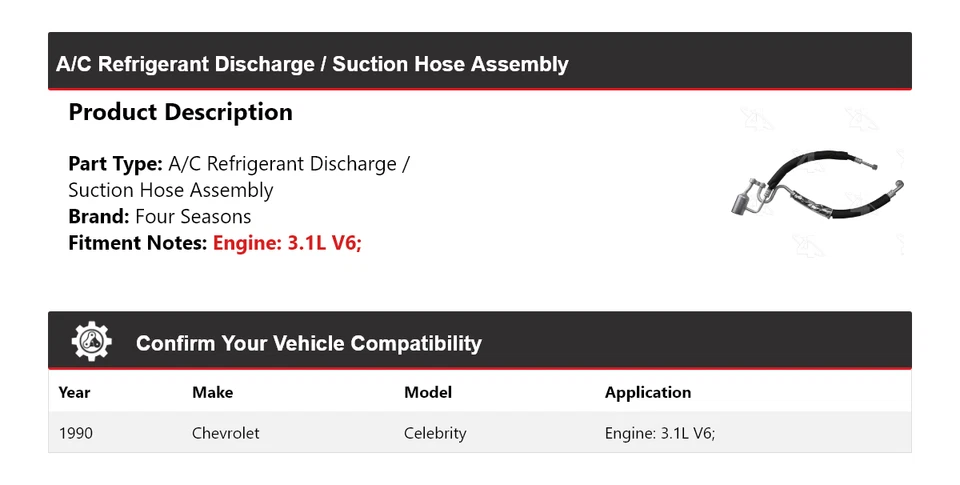Click the Celebrity model cell
960x485 pixels.
(434, 433)
